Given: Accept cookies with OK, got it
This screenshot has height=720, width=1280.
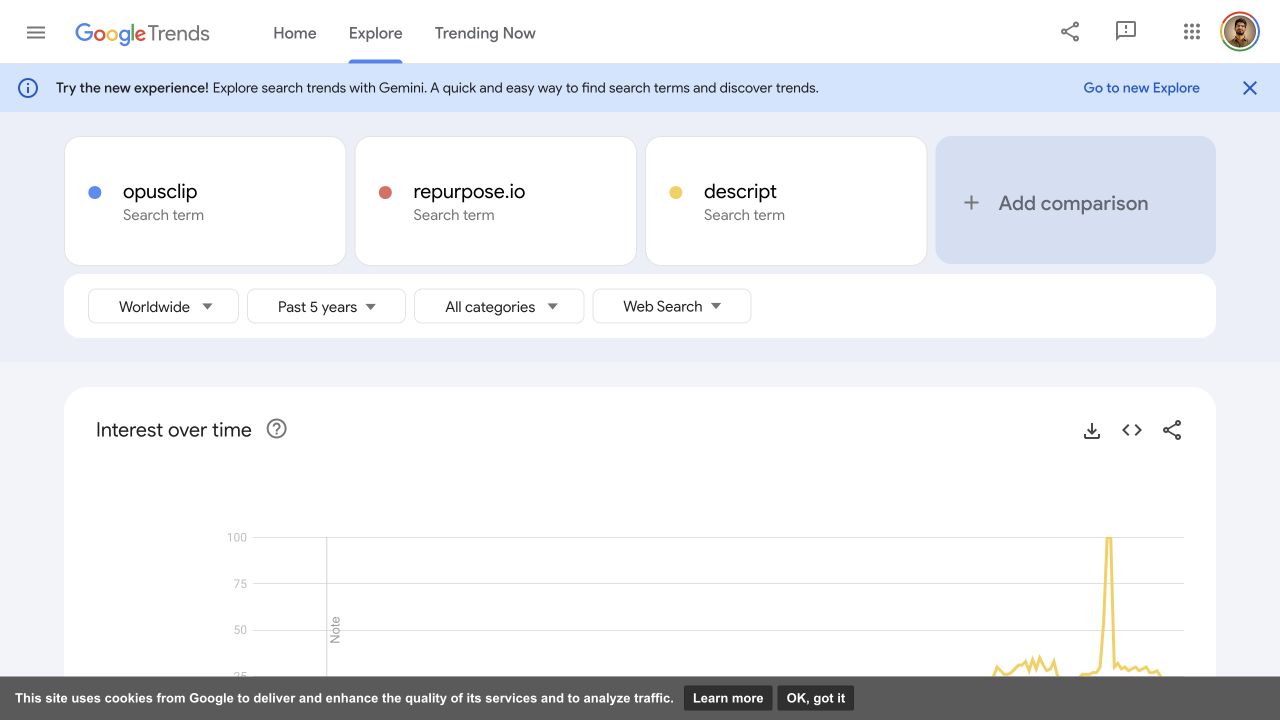Looking at the screenshot, I should click(x=816, y=698).
